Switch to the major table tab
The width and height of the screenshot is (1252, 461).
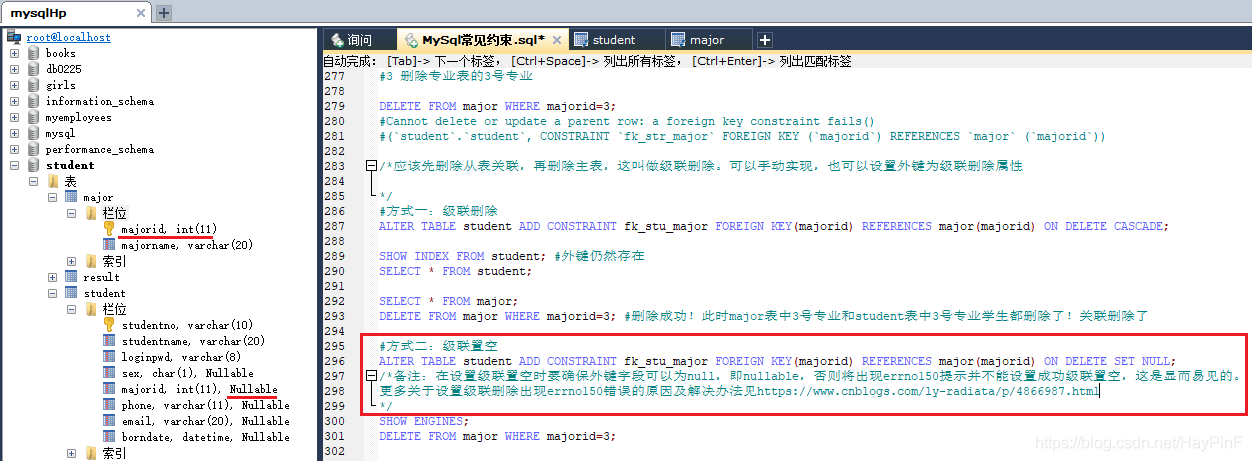[706, 40]
